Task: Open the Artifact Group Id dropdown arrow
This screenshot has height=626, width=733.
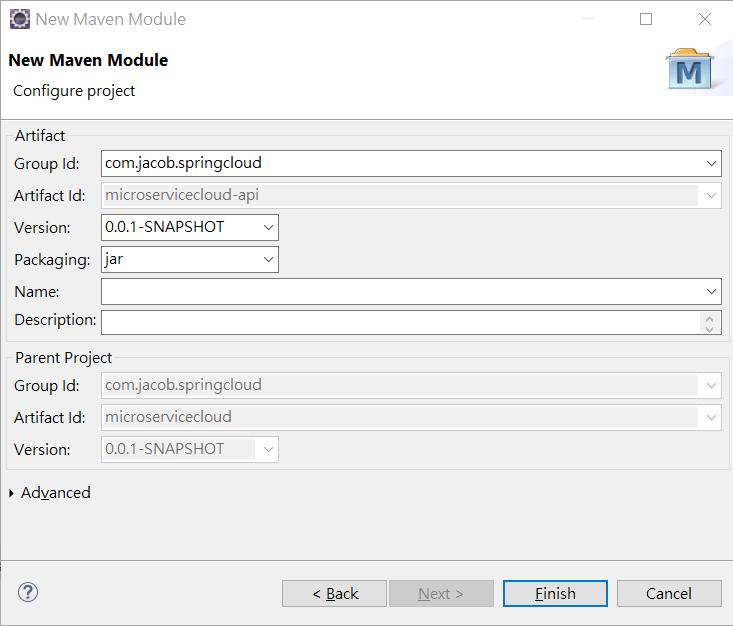Action: (711, 164)
